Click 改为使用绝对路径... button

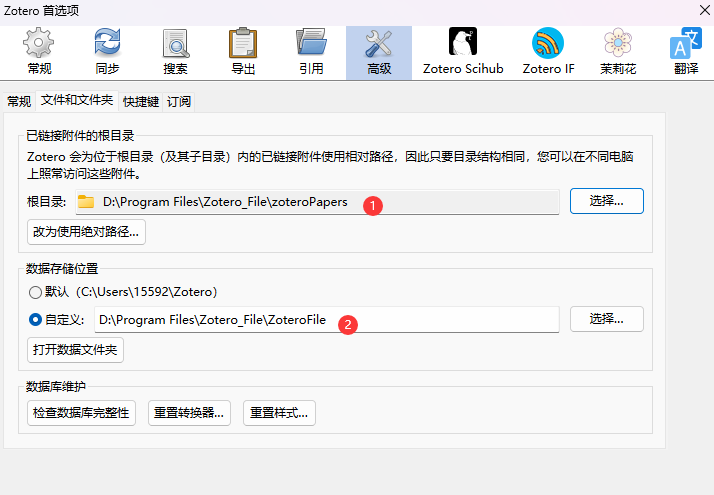(x=86, y=232)
